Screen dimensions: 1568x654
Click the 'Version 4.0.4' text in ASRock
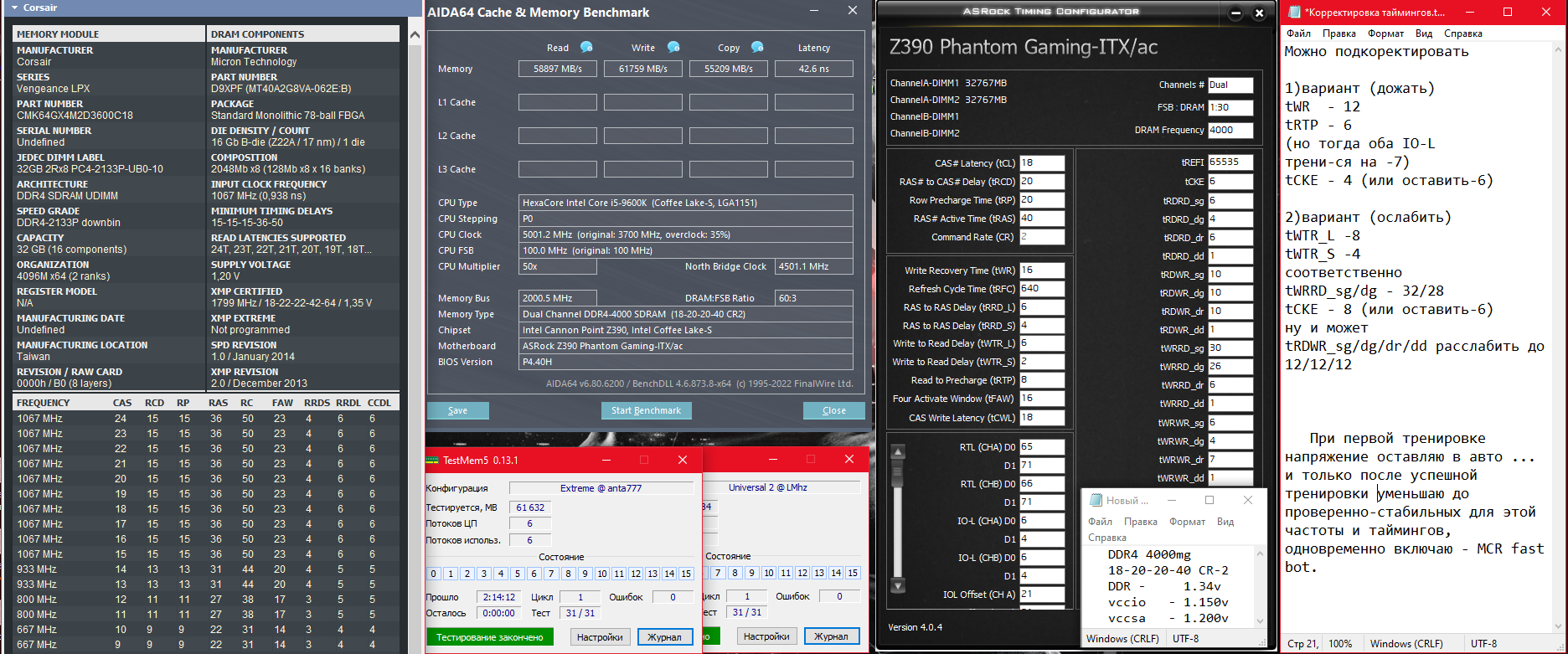(x=915, y=627)
